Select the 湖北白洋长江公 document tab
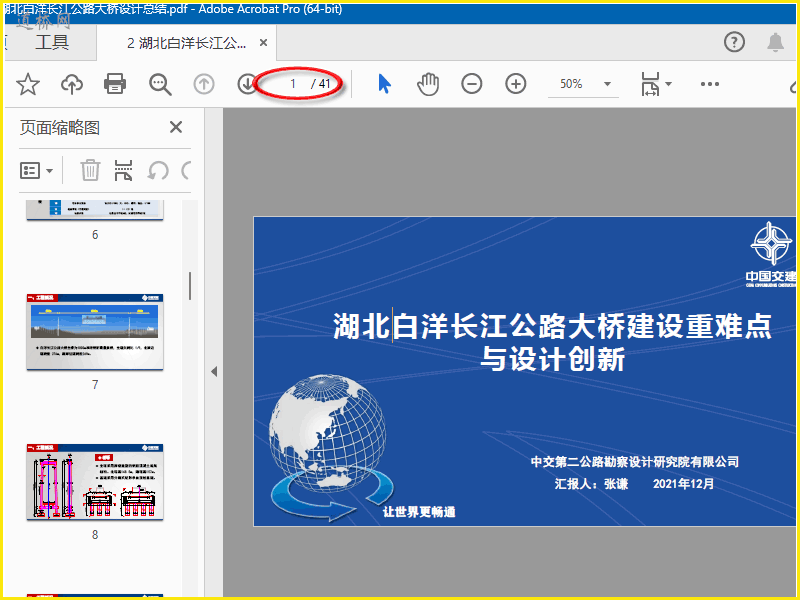800x600 pixels. (x=186, y=43)
